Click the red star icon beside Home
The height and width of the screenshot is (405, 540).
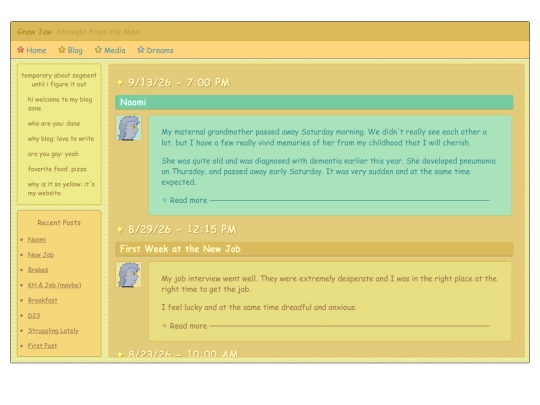(21, 50)
